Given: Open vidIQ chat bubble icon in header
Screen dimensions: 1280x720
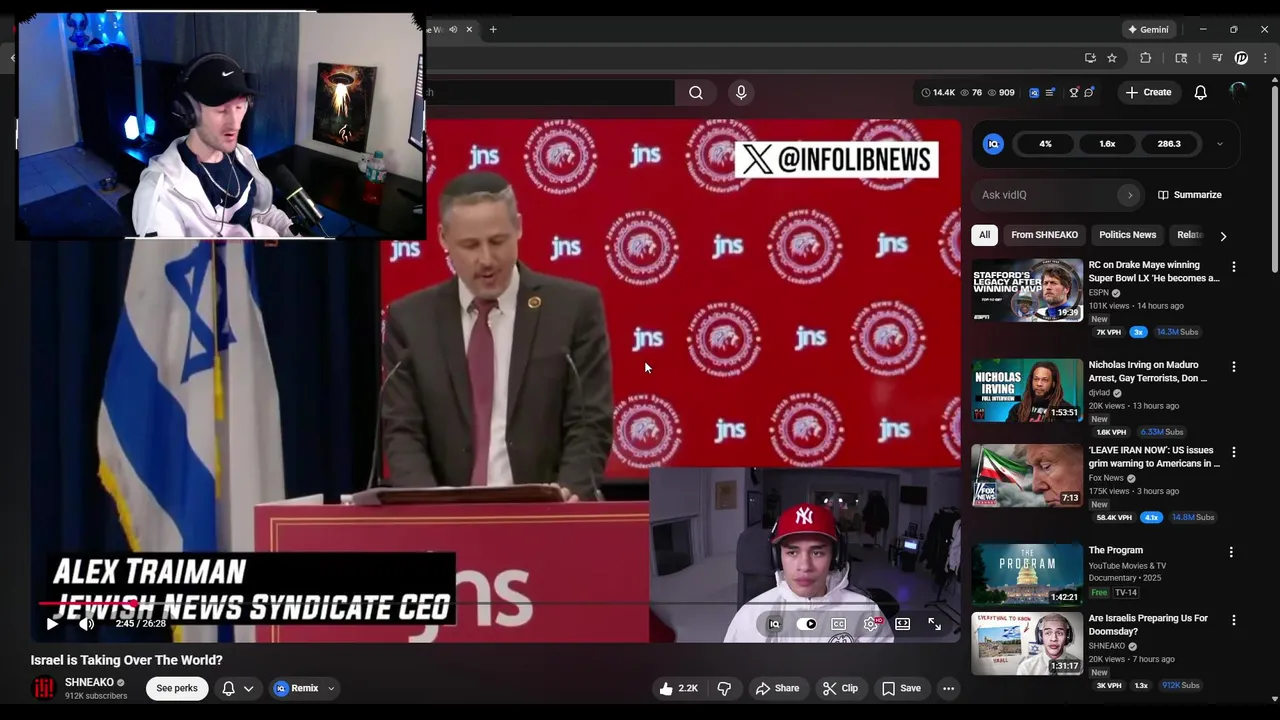Looking at the screenshot, I should [x=1089, y=93].
